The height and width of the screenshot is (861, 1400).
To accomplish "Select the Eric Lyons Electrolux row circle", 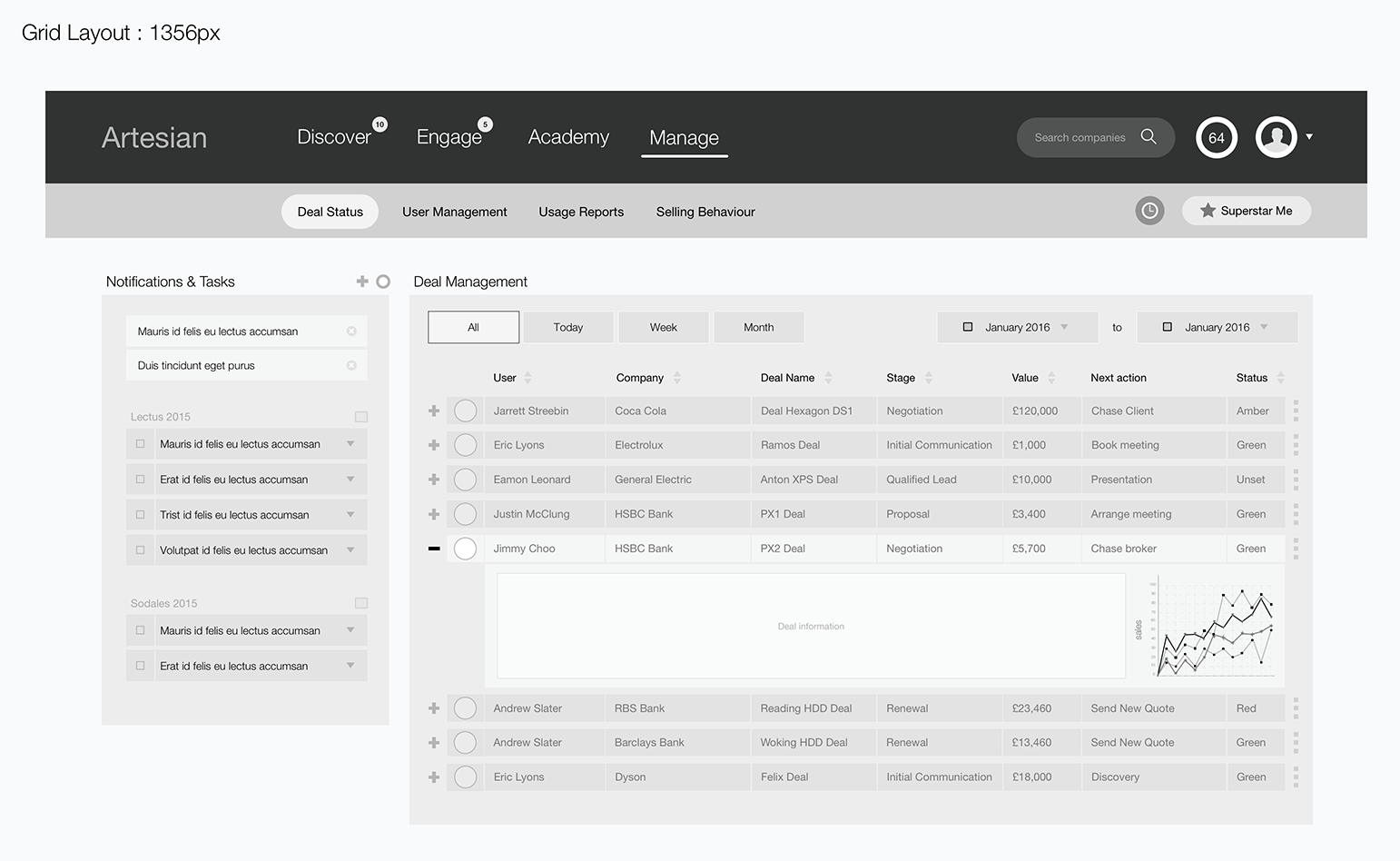I will point(465,445).
